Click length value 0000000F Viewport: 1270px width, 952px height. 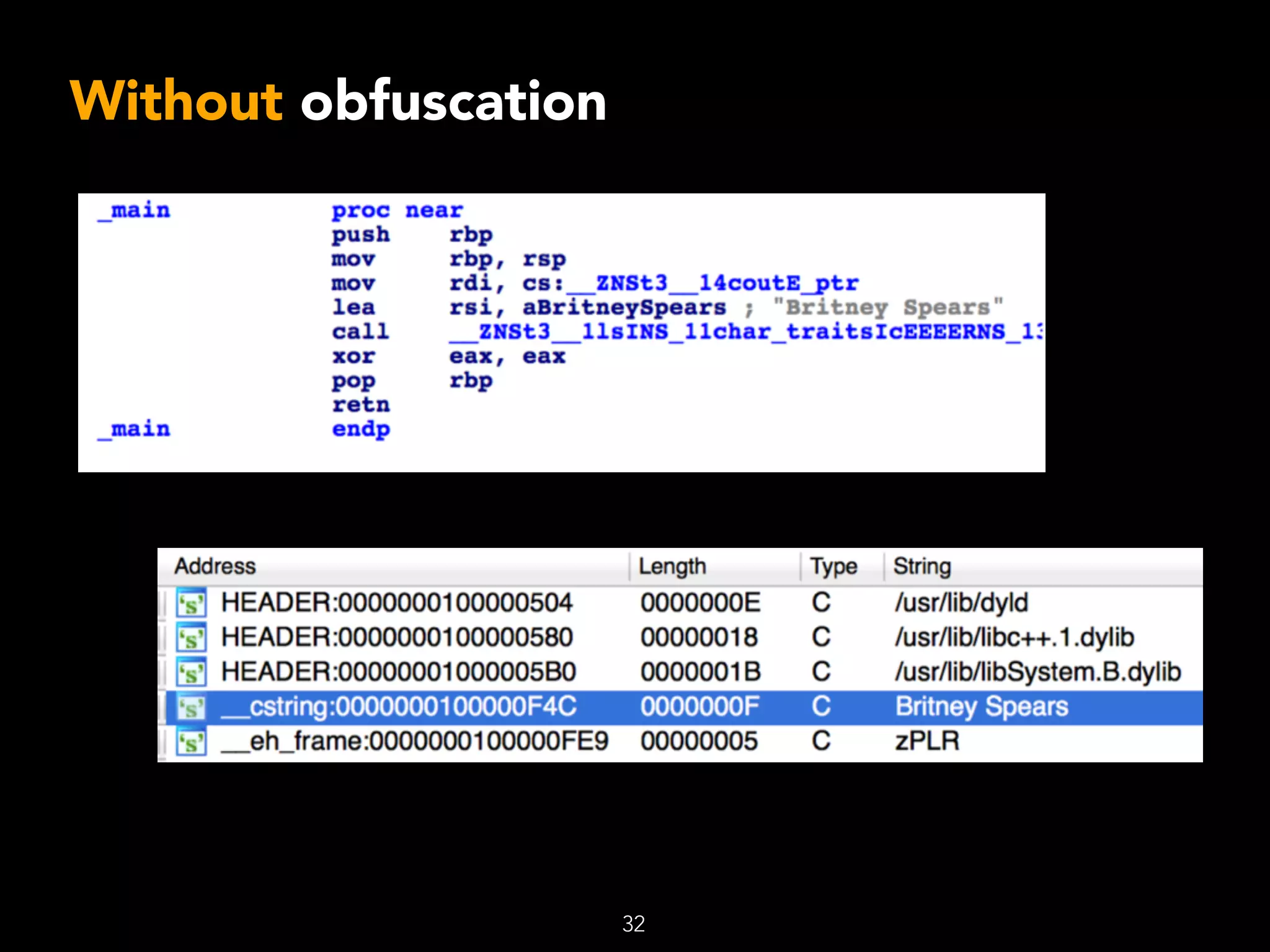[699, 707]
